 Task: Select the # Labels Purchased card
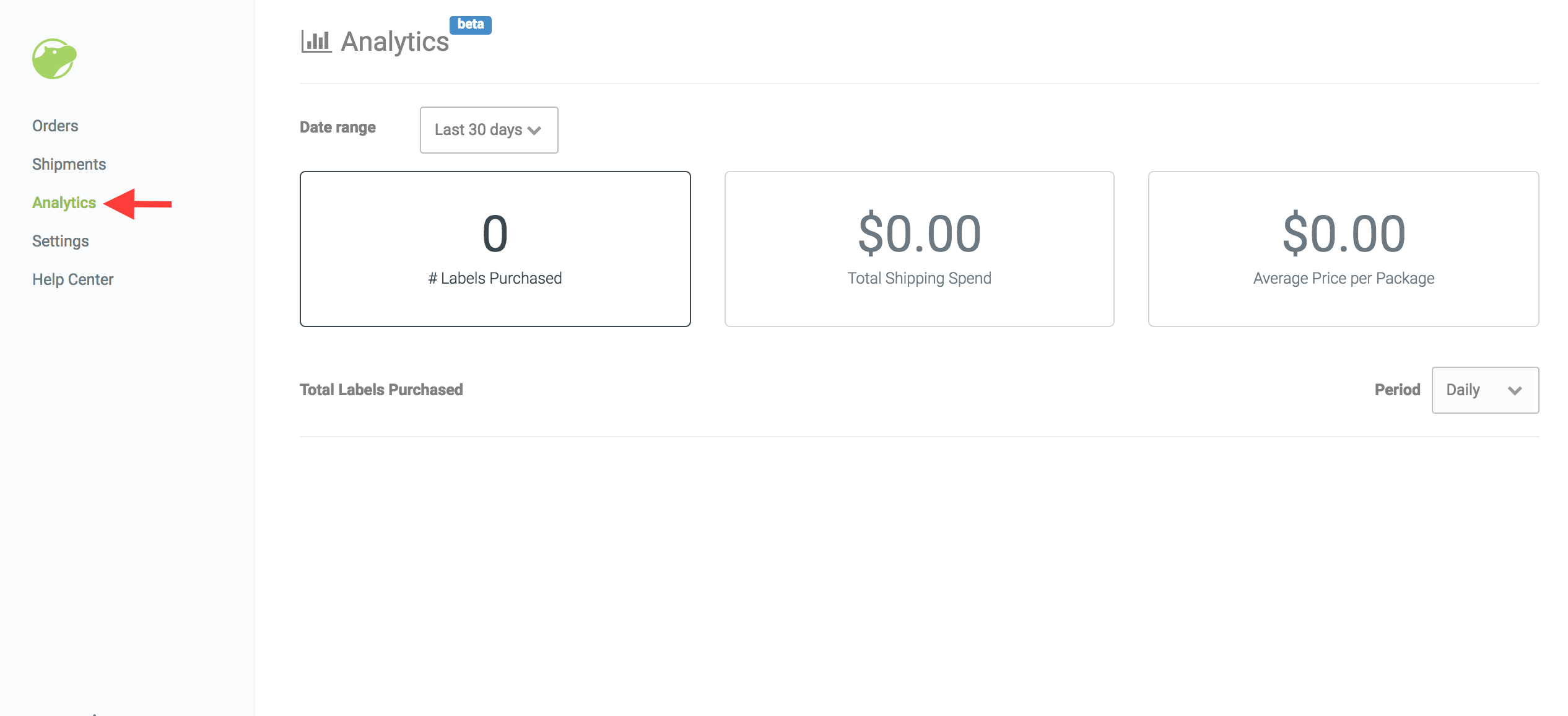pyautogui.click(x=495, y=249)
